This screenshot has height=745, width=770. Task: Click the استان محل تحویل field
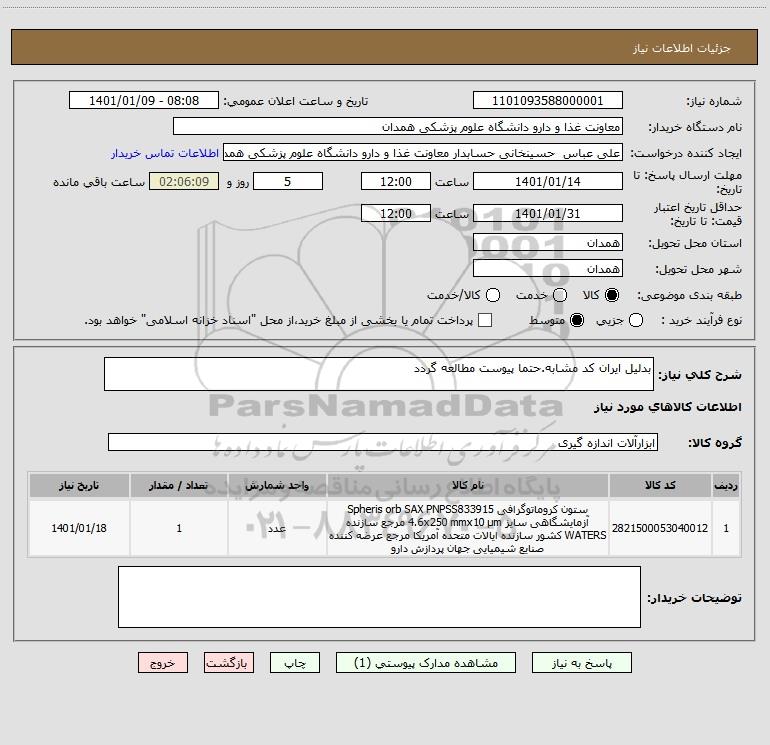(x=548, y=243)
